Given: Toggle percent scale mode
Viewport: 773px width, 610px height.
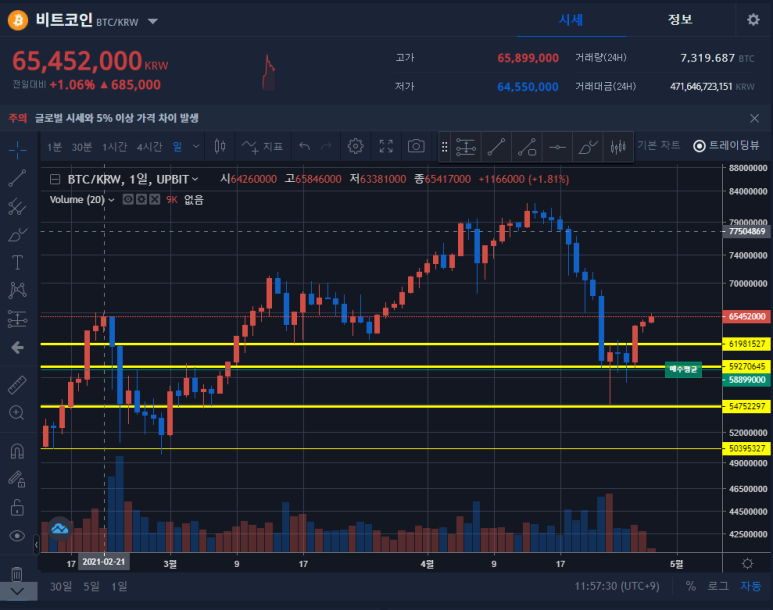Looking at the screenshot, I should pos(691,586).
